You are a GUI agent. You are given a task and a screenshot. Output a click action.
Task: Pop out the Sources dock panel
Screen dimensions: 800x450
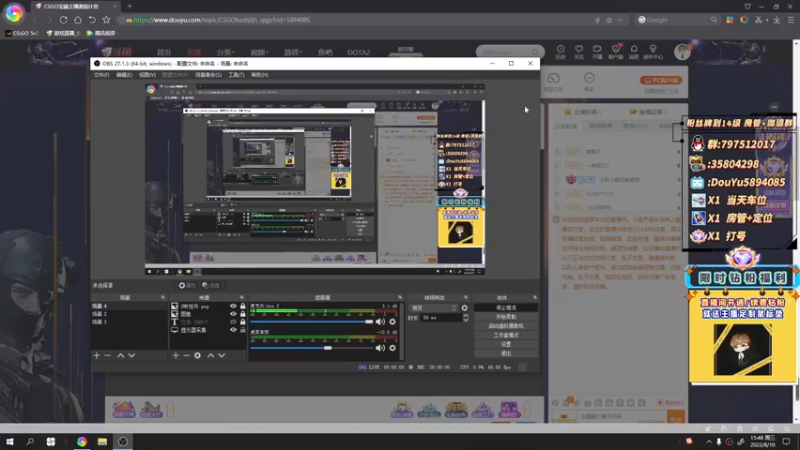coord(242,297)
